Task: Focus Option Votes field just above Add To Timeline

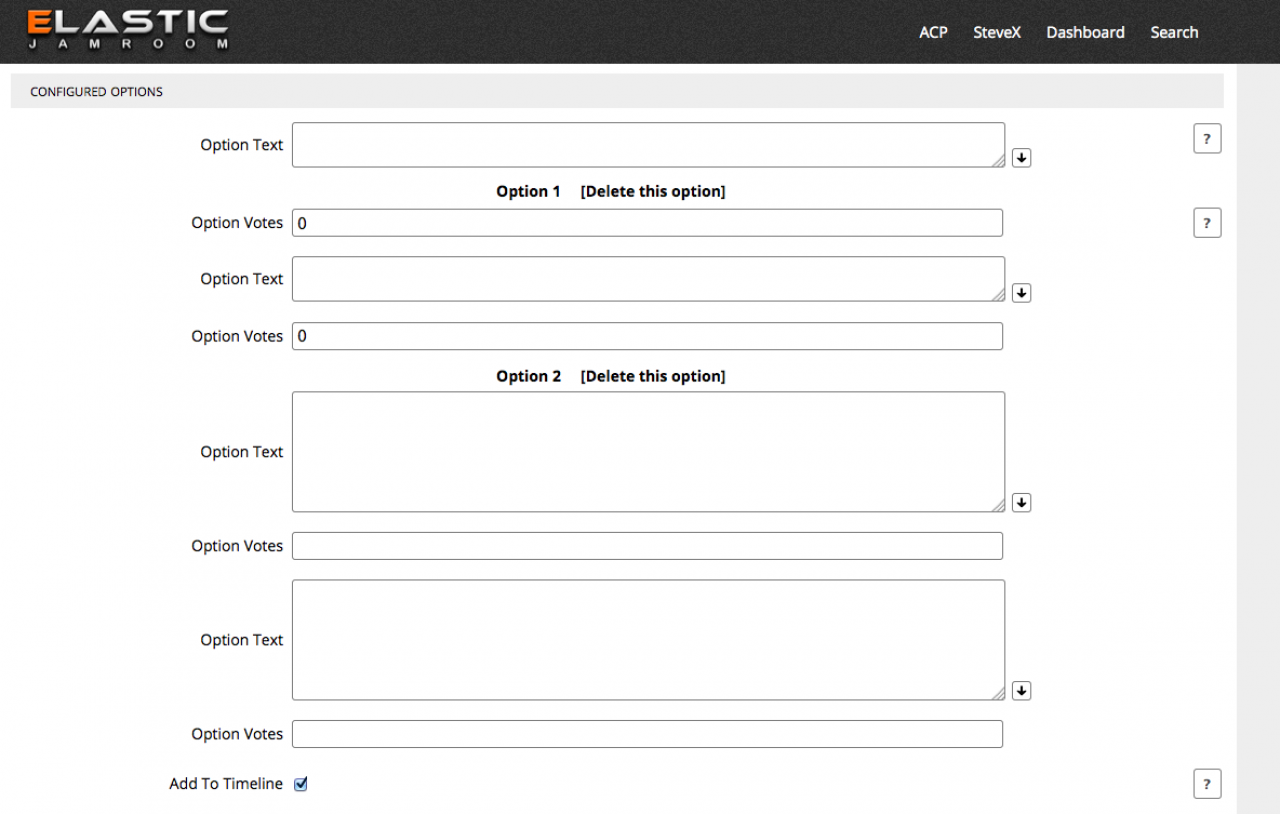Action: coord(647,734)
